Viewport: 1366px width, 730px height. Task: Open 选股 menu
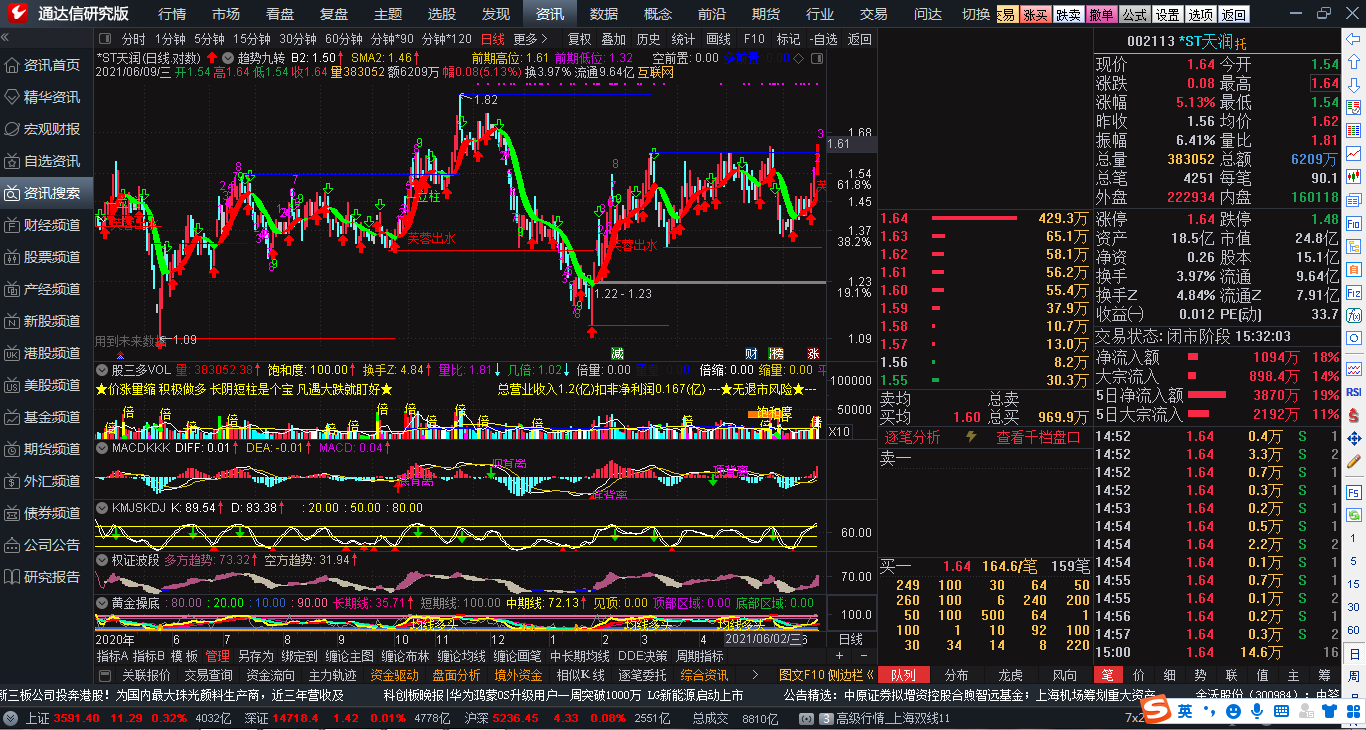(x=442, y=14)
